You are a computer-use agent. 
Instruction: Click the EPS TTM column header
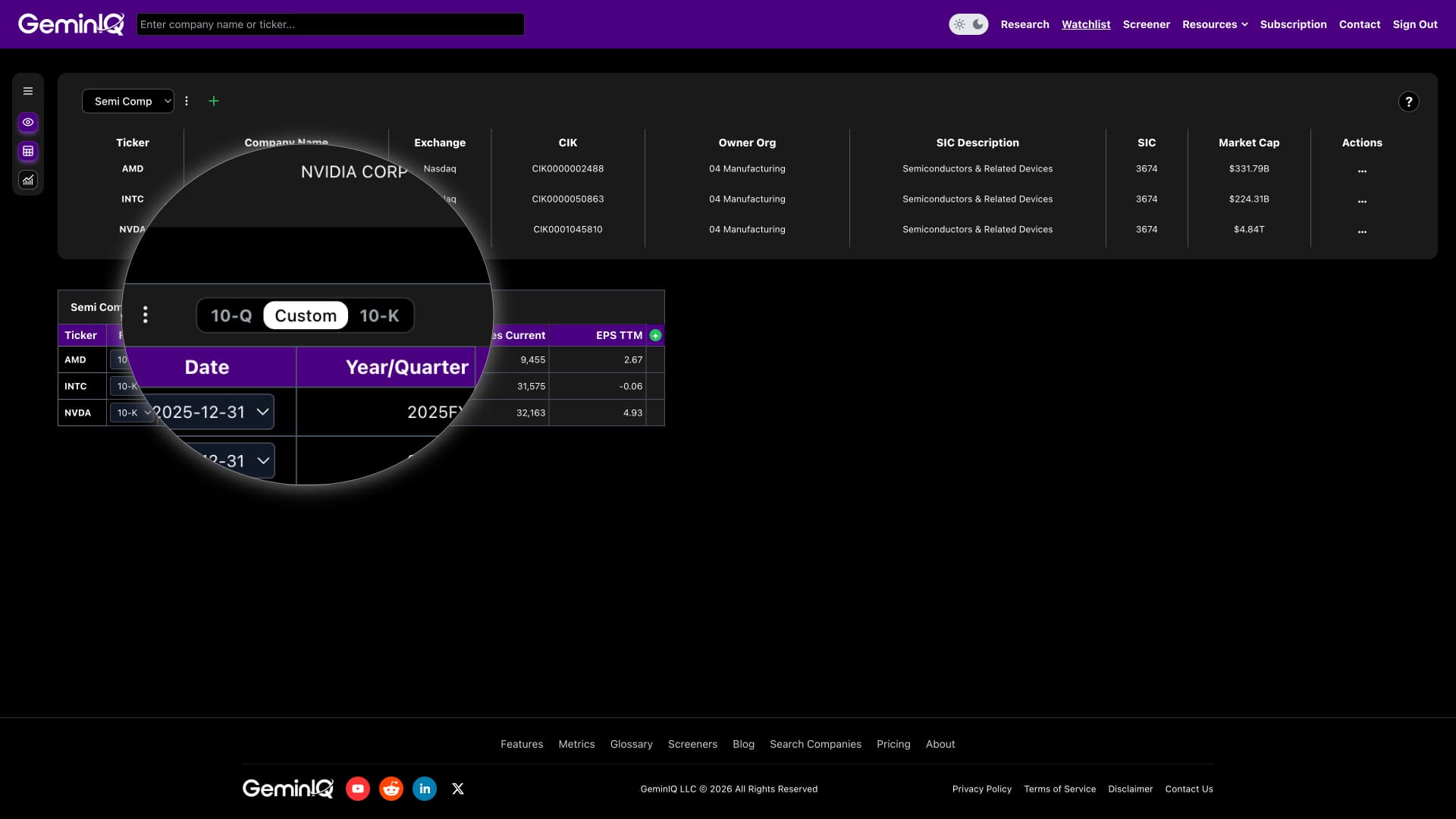[619, 335]
